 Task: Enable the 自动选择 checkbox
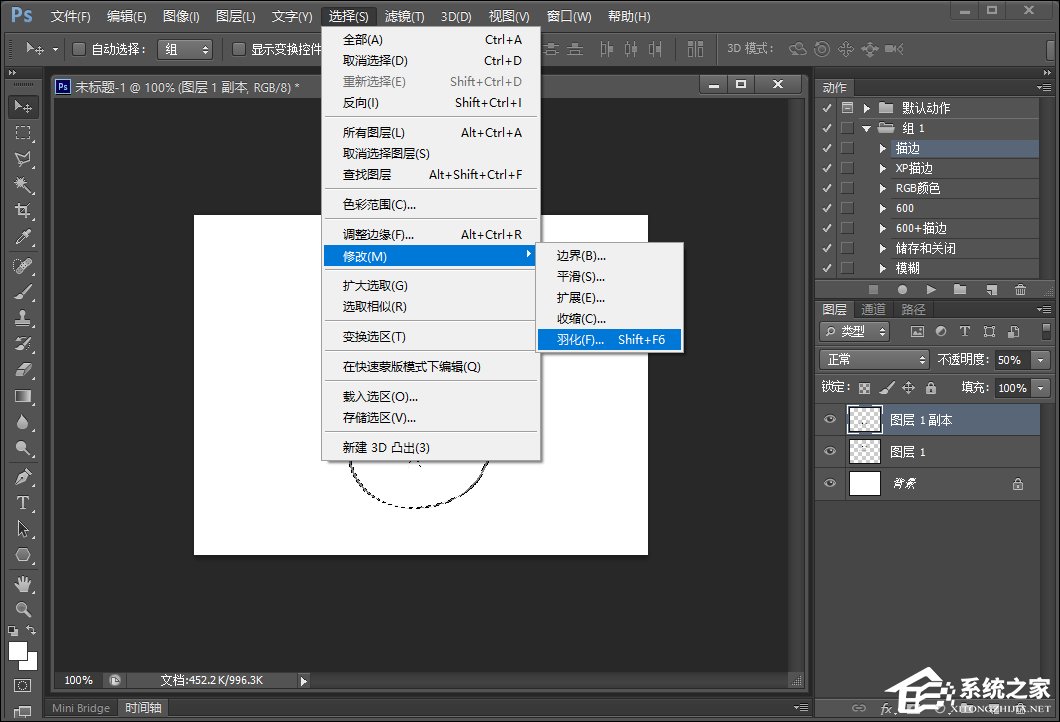[x=79, y=49]
